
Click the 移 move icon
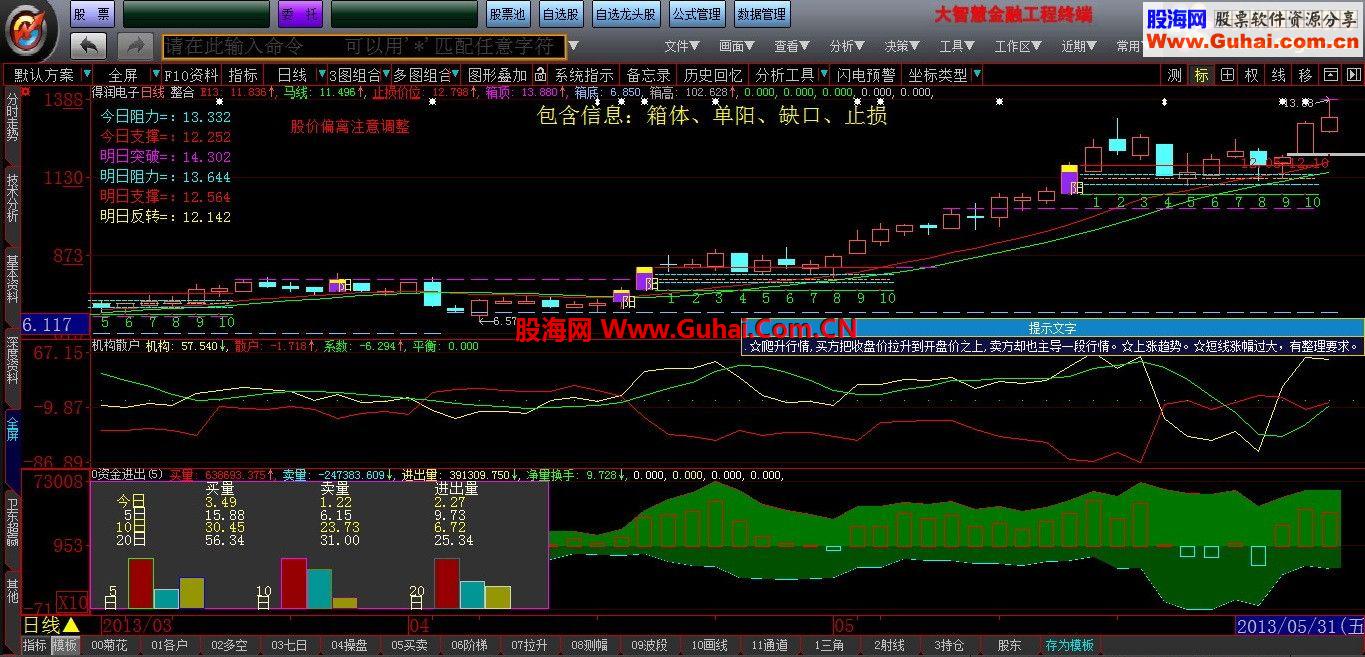coord(1305,75)
